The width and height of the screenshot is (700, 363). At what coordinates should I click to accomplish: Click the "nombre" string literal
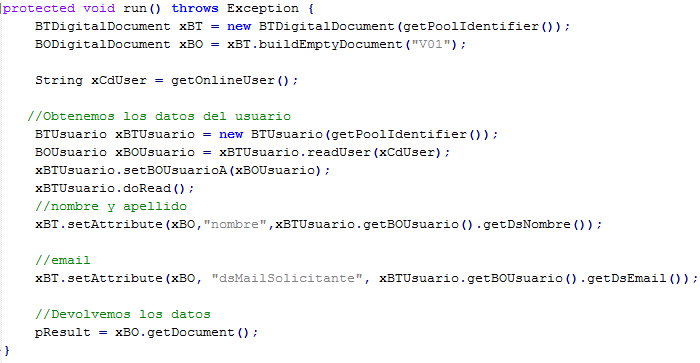point(235,224)
